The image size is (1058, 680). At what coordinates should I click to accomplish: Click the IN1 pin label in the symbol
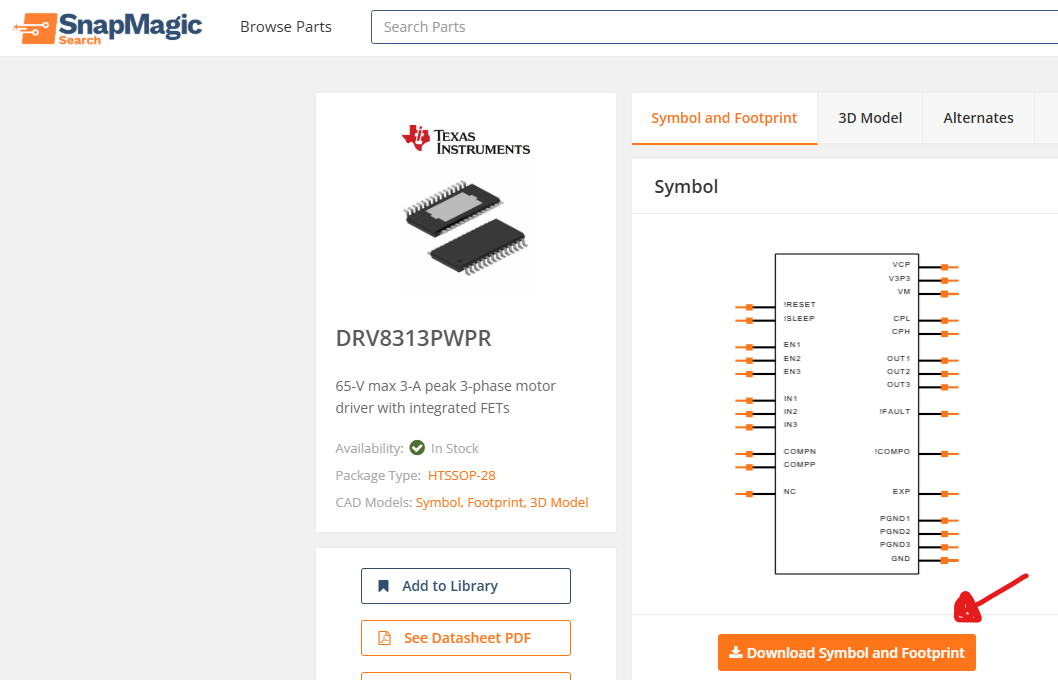tap(790, 399)
